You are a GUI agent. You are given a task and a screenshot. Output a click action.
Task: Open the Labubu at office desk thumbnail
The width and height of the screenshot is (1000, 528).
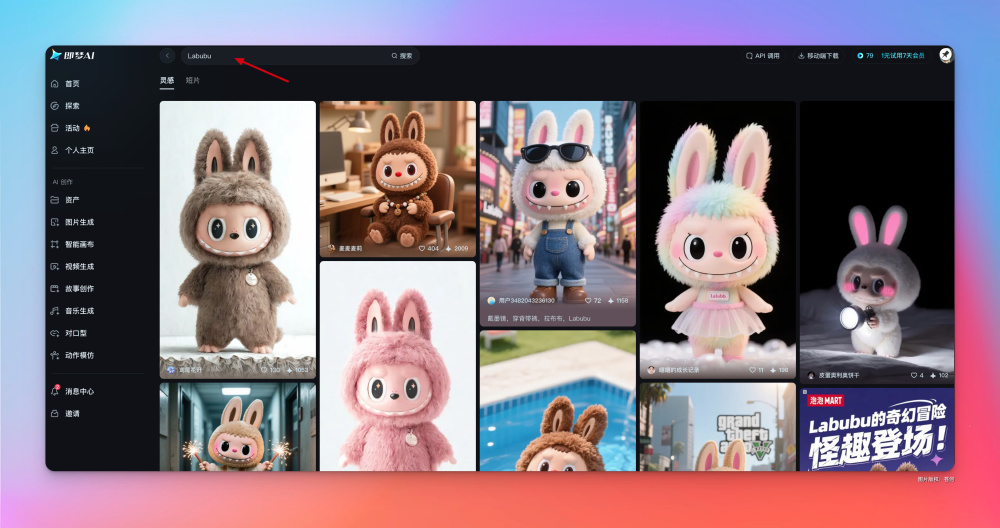(398, 179)
